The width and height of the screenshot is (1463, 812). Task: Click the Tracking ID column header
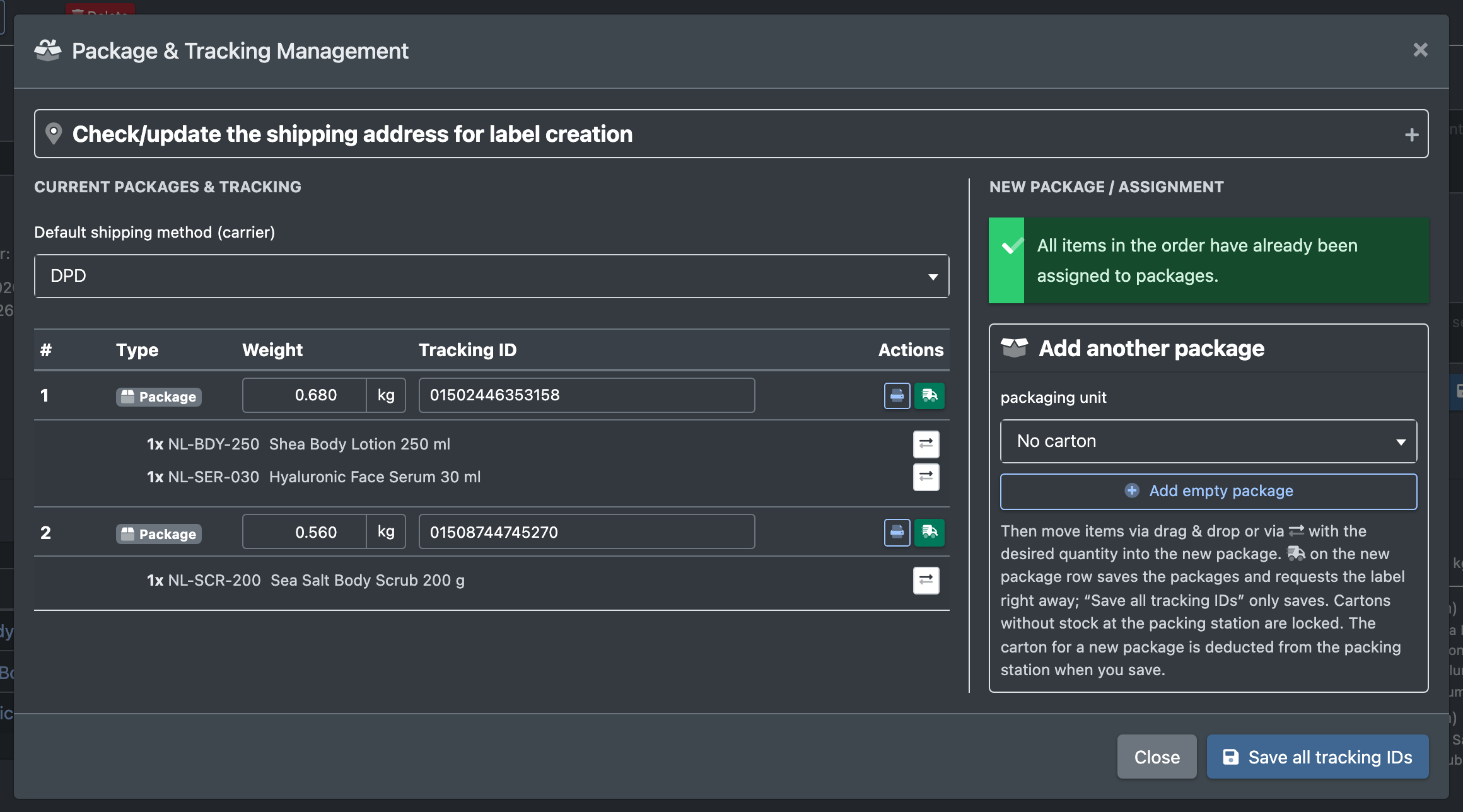467,350
